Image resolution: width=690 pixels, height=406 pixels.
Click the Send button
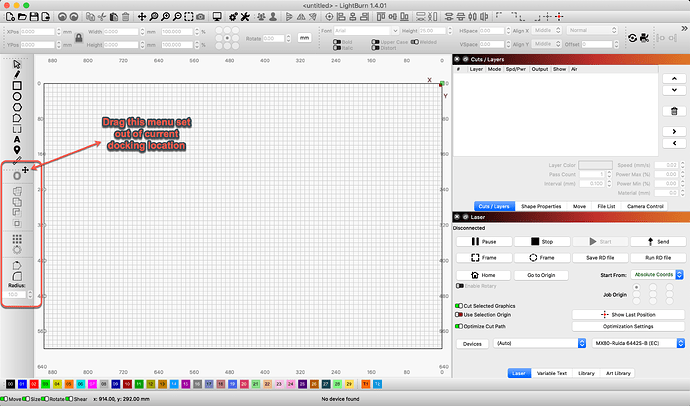pyautogui.click(x=658, y=241)
